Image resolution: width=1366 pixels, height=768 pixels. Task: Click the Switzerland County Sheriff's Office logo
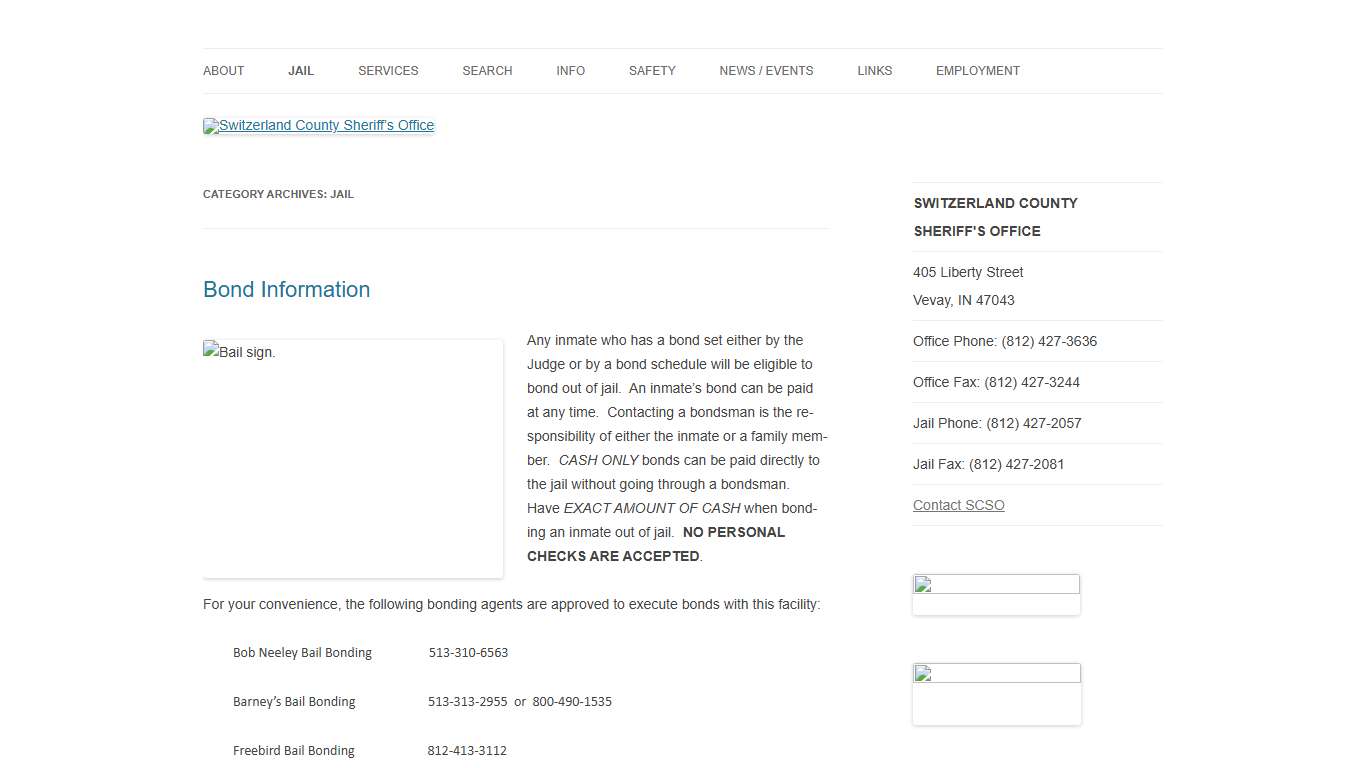click(318, 126)
